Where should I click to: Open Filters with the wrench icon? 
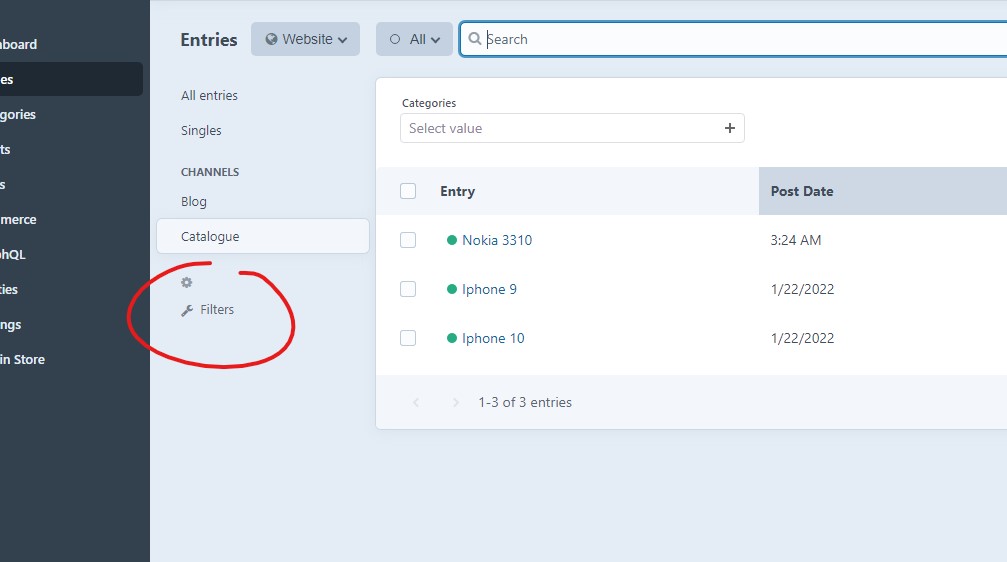(x=207, y=310)
